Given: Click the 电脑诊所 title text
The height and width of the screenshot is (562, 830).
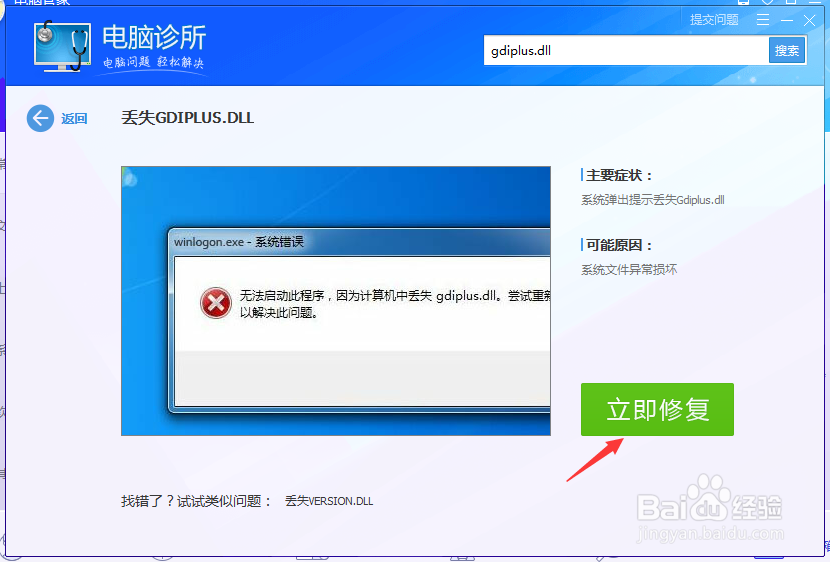Looking at the screenshot, I should coord(154,37).
